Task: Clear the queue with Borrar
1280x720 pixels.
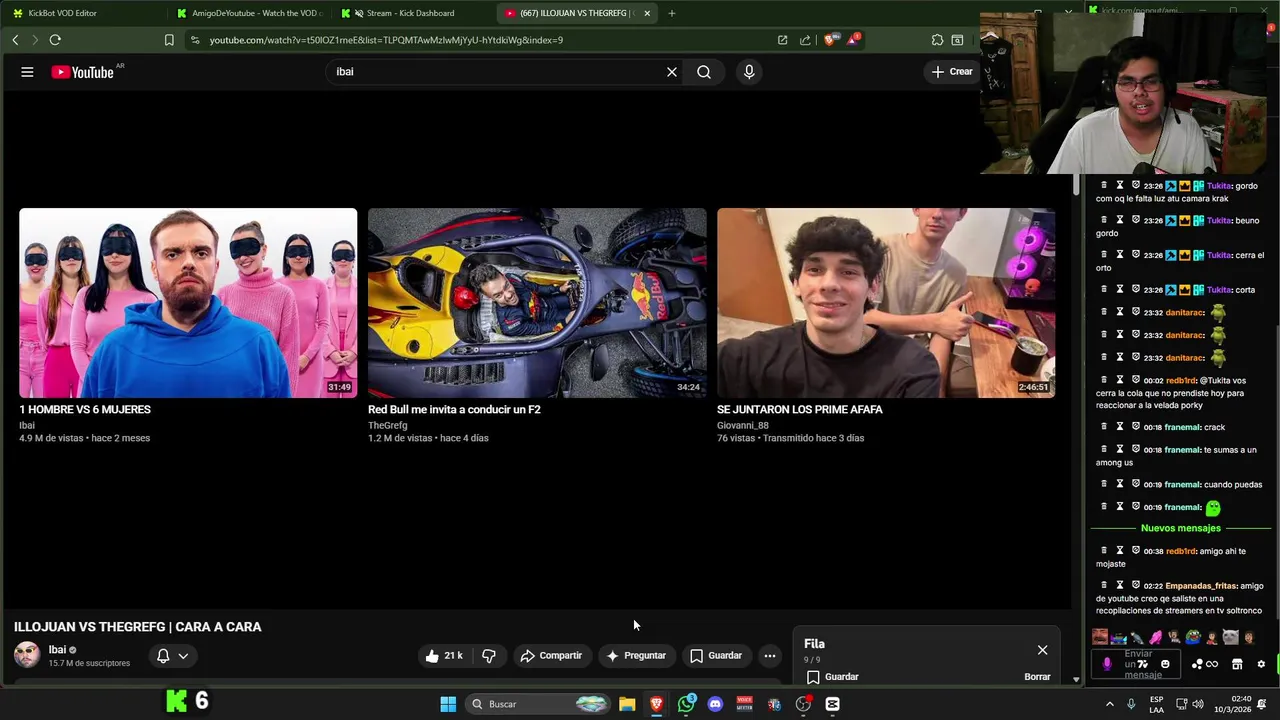Action: tap(1037, 677)
